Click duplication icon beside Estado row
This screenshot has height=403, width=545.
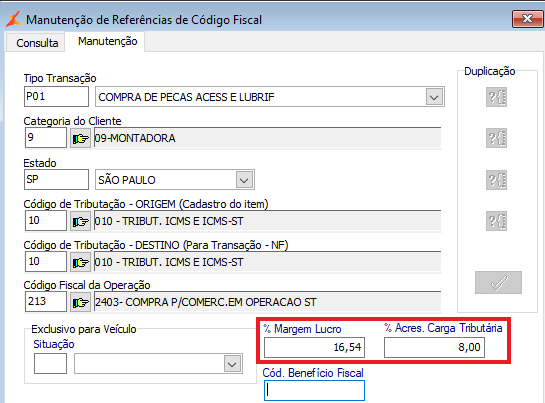point(496,180)
